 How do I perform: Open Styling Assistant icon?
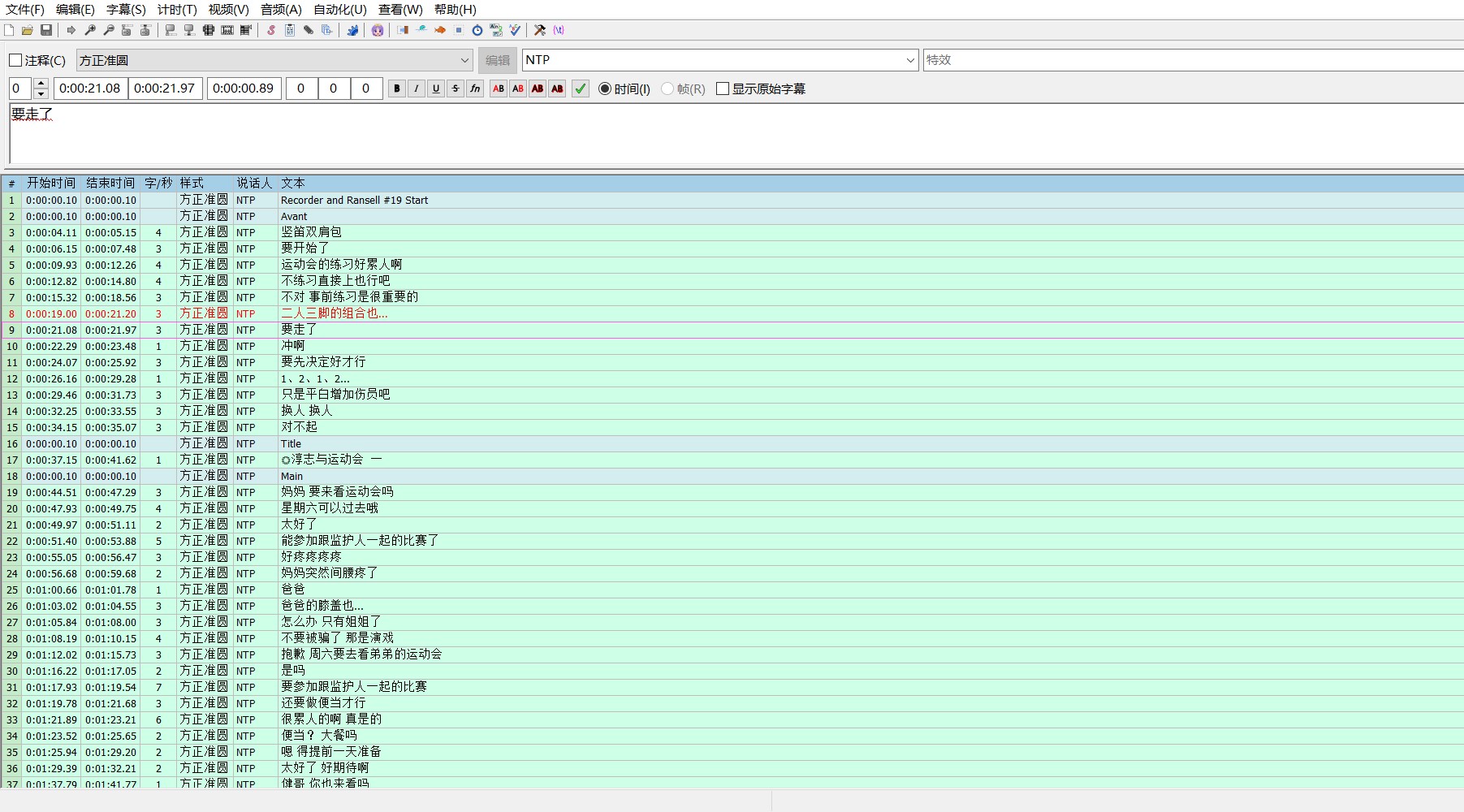click(x=421, y=30)
